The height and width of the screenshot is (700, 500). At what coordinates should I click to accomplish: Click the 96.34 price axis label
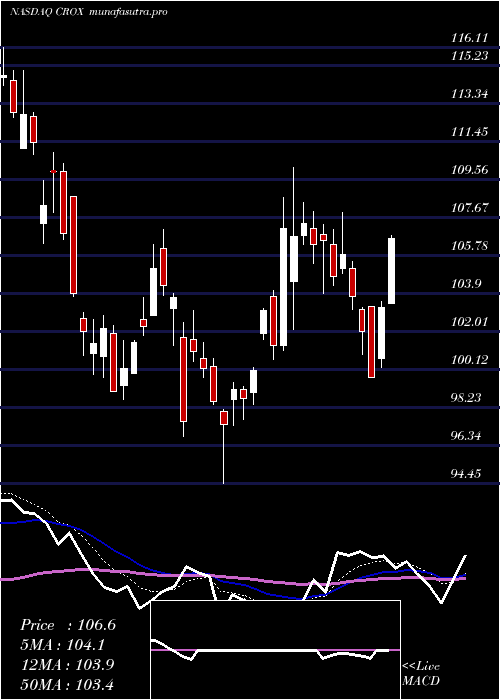(x=467, y=436)
